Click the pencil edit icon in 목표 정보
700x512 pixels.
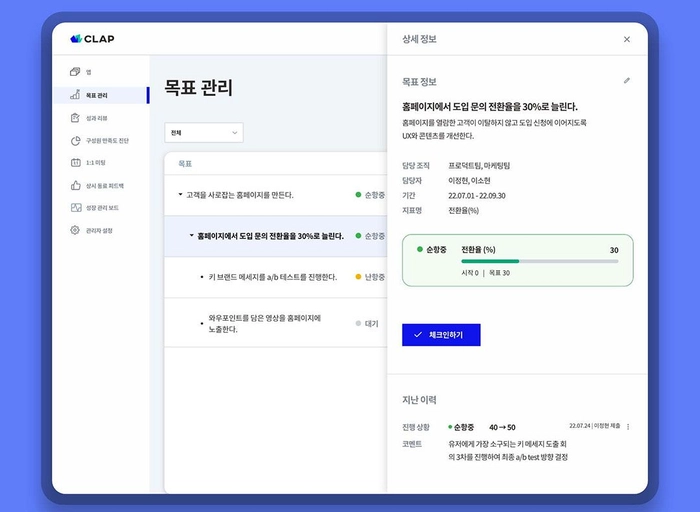click(x=627, y=81)
